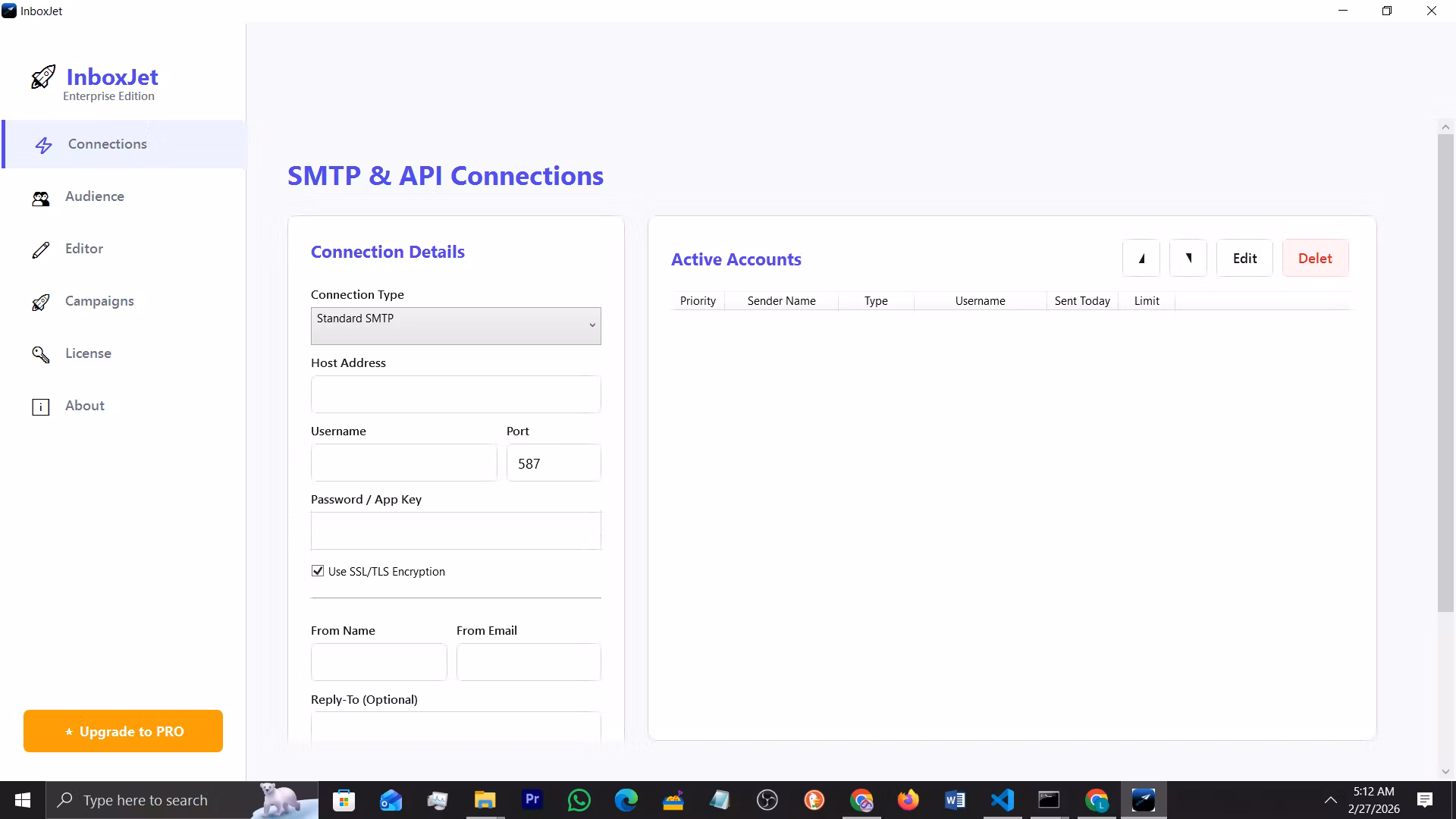Click the Windows taskbar search box
1456x819 pixels.
click(x=182, y=800)
